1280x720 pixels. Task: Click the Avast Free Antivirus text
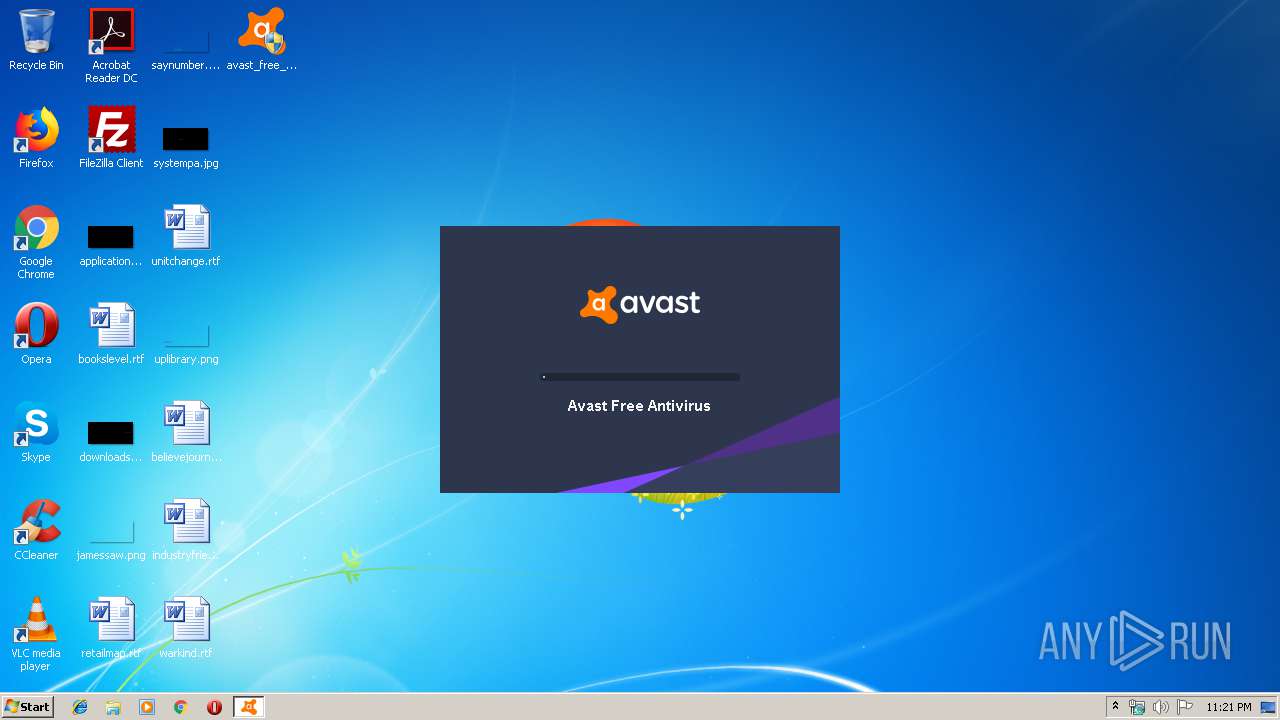pos(639,406)
